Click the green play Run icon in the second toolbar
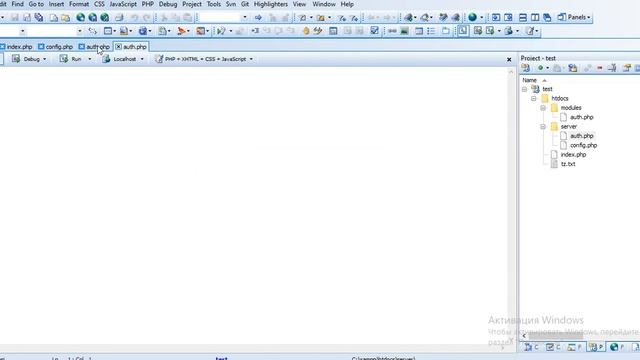 221,31
